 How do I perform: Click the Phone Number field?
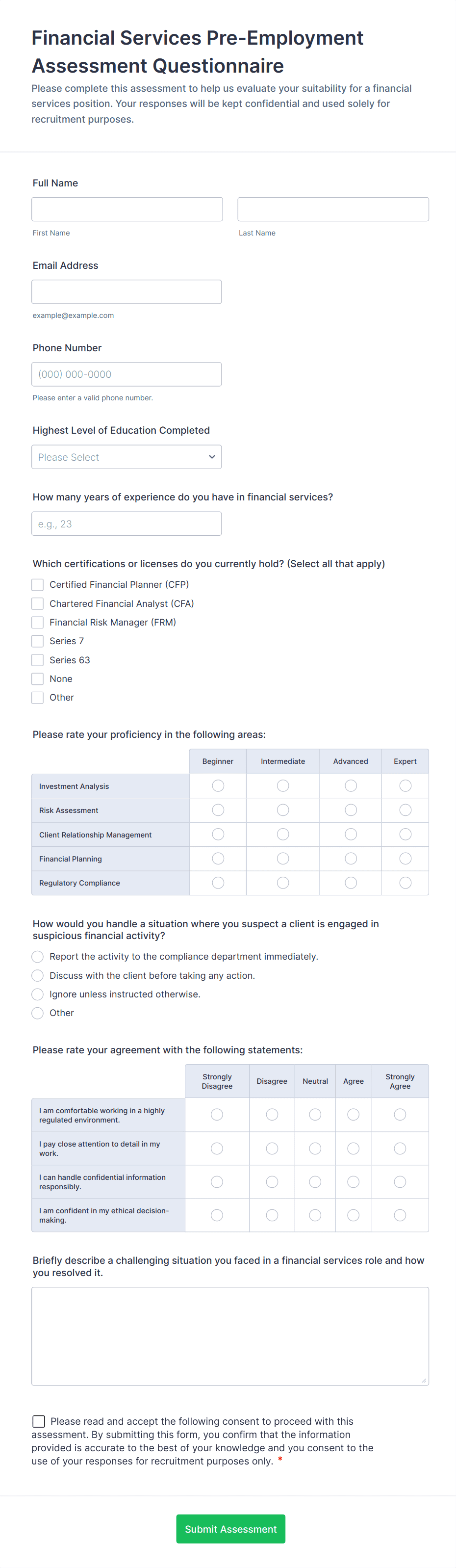(x=127, y=374)
